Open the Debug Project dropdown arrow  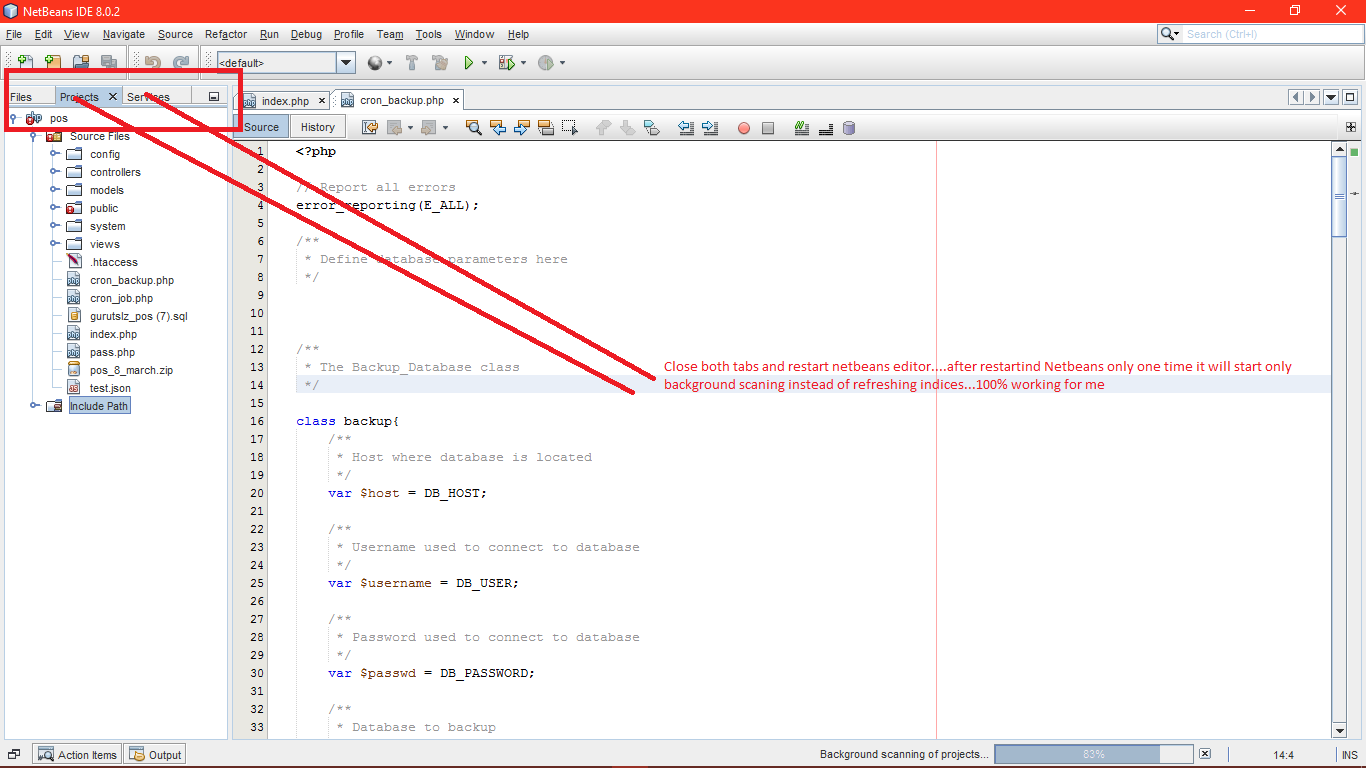523,62
